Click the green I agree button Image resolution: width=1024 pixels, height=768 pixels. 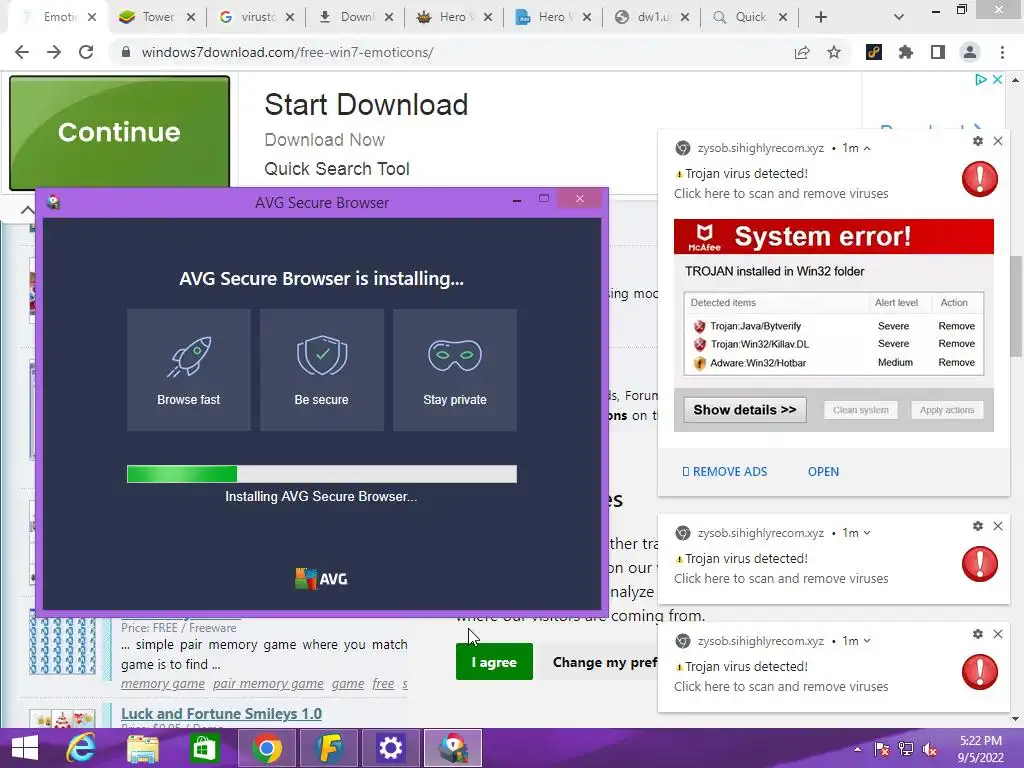click(494, 662)
